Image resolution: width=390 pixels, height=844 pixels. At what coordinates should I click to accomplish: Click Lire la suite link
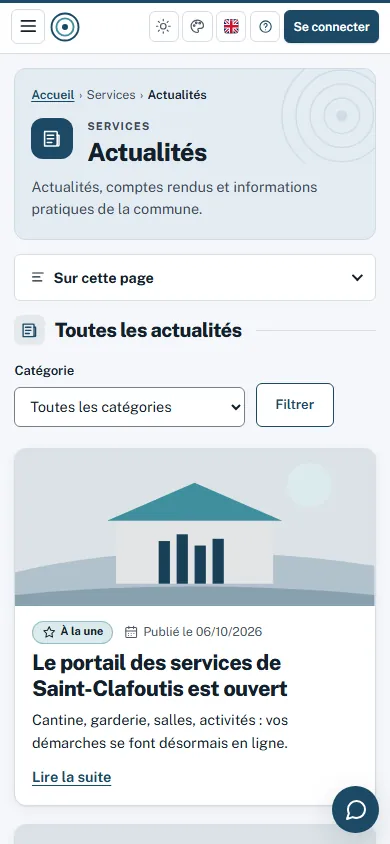[72, 777]
